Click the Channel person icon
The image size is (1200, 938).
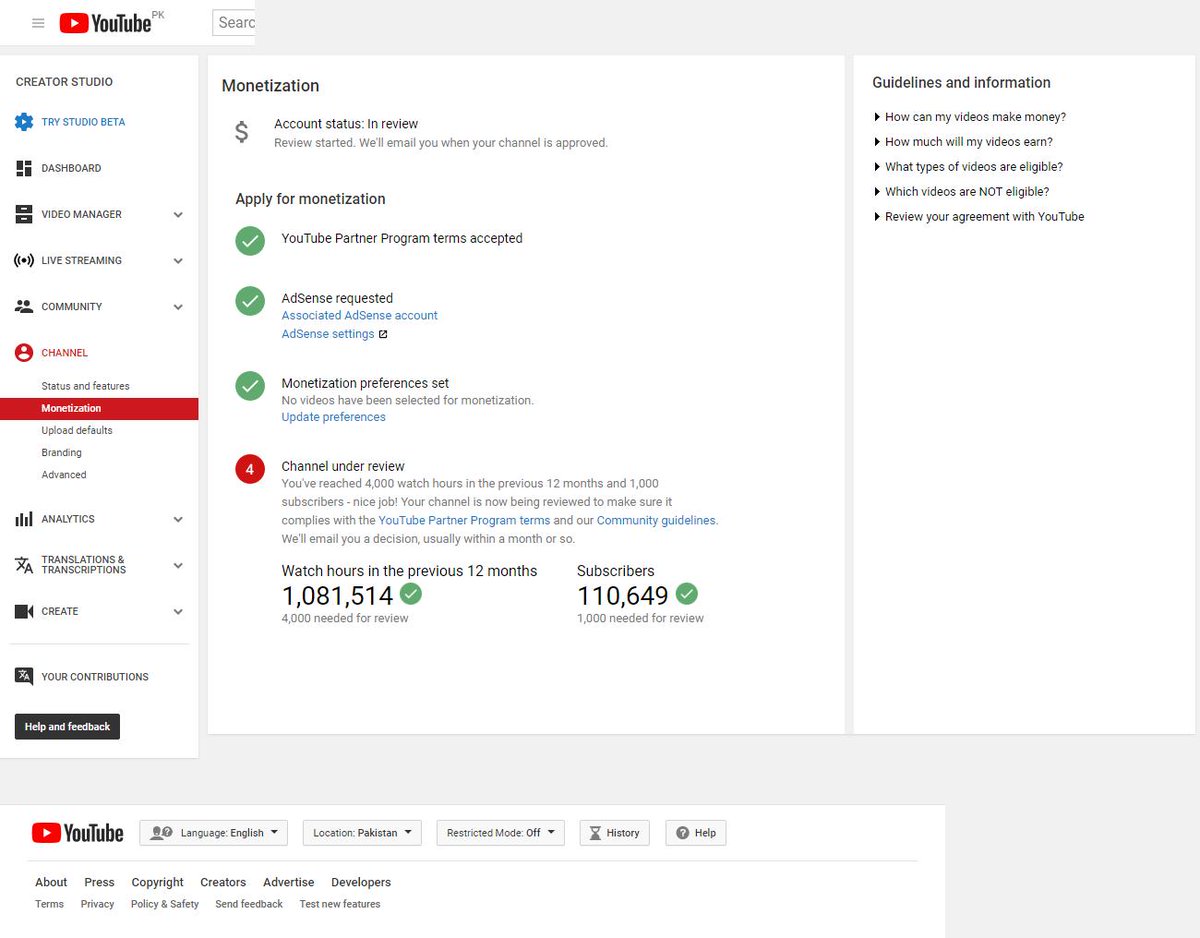(x=24, y=353)
